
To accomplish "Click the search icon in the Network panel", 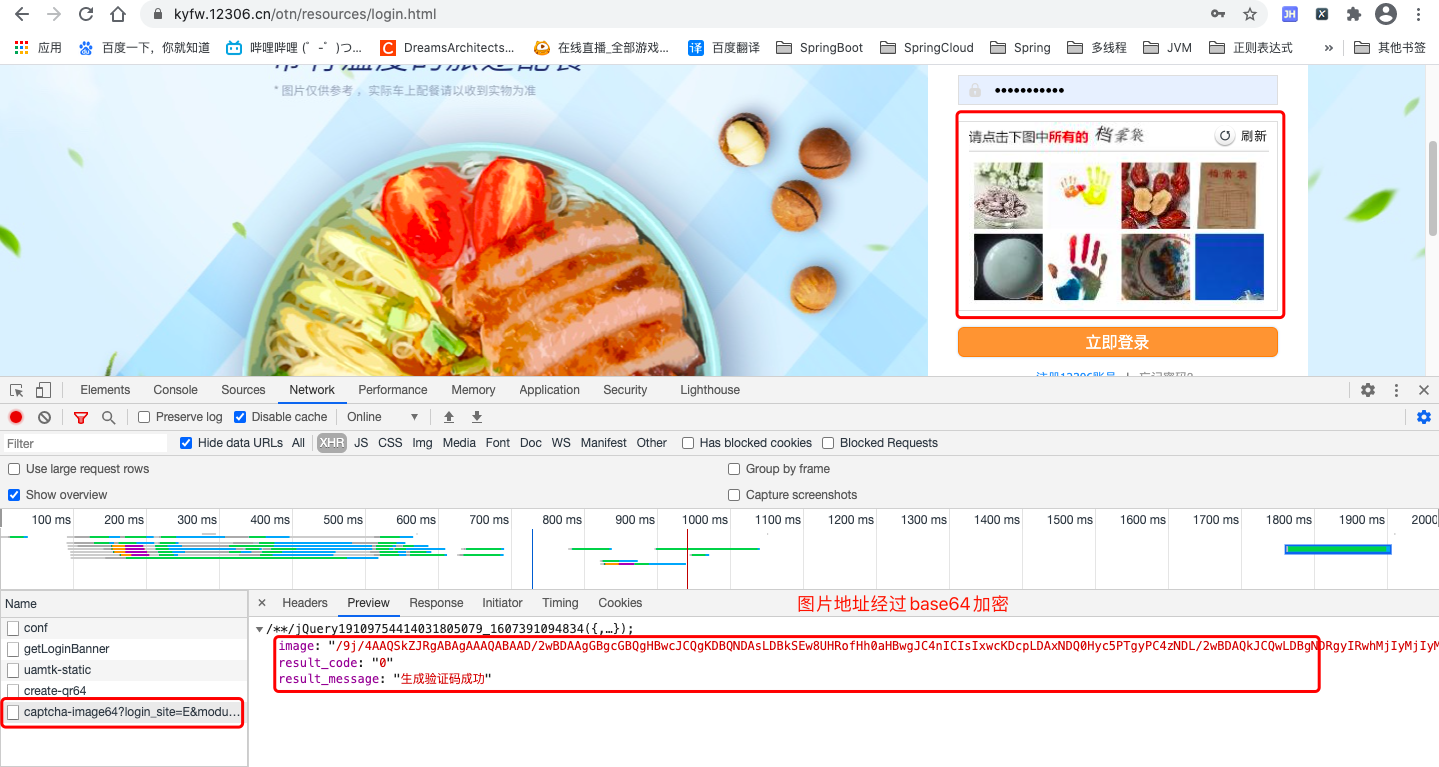I will [108, 417].
